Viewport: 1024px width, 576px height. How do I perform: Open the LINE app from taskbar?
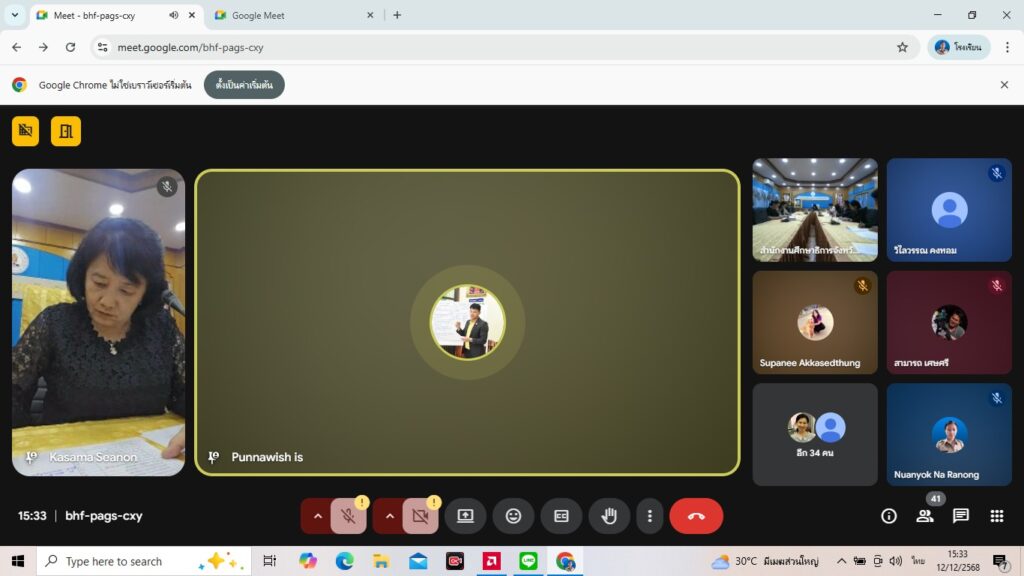pyautogui.click(x=528, y=561)
